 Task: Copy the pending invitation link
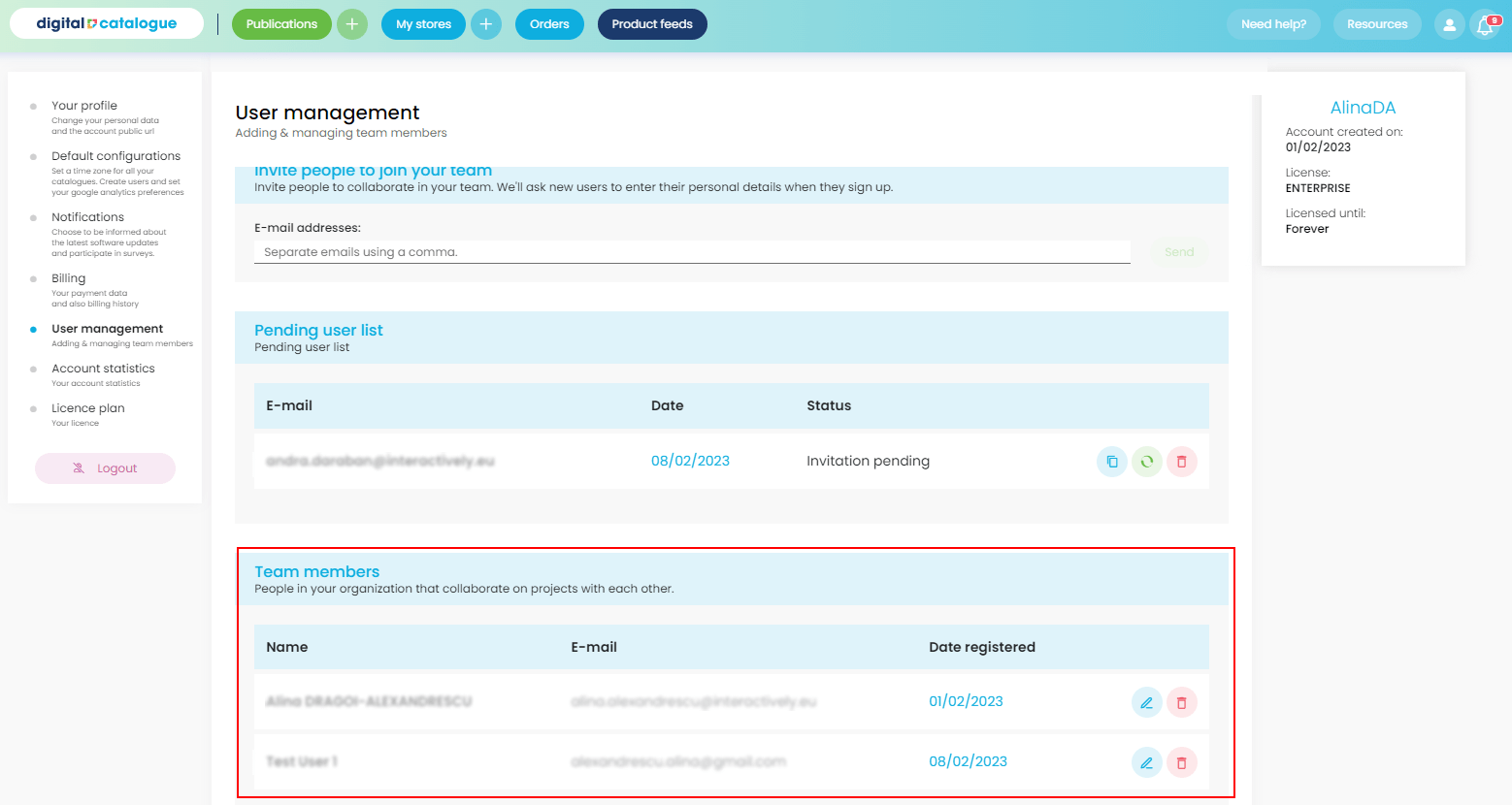[1111, 461]
